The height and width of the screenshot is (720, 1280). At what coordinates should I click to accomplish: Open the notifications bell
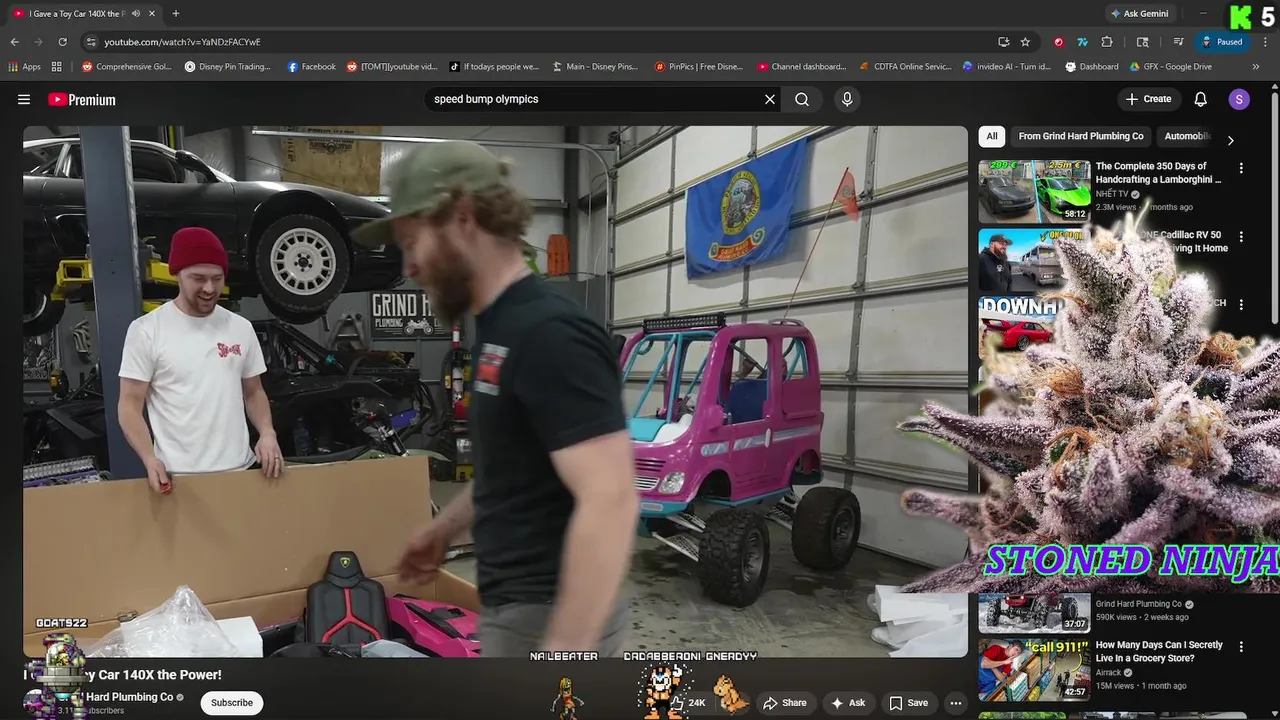coord(1201,99)
